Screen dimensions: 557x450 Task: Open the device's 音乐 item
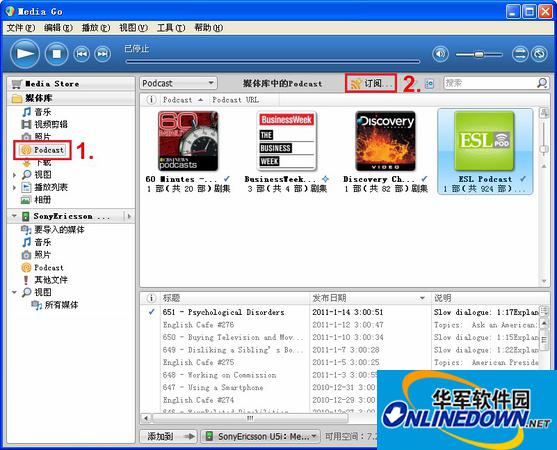pos(37,242)
